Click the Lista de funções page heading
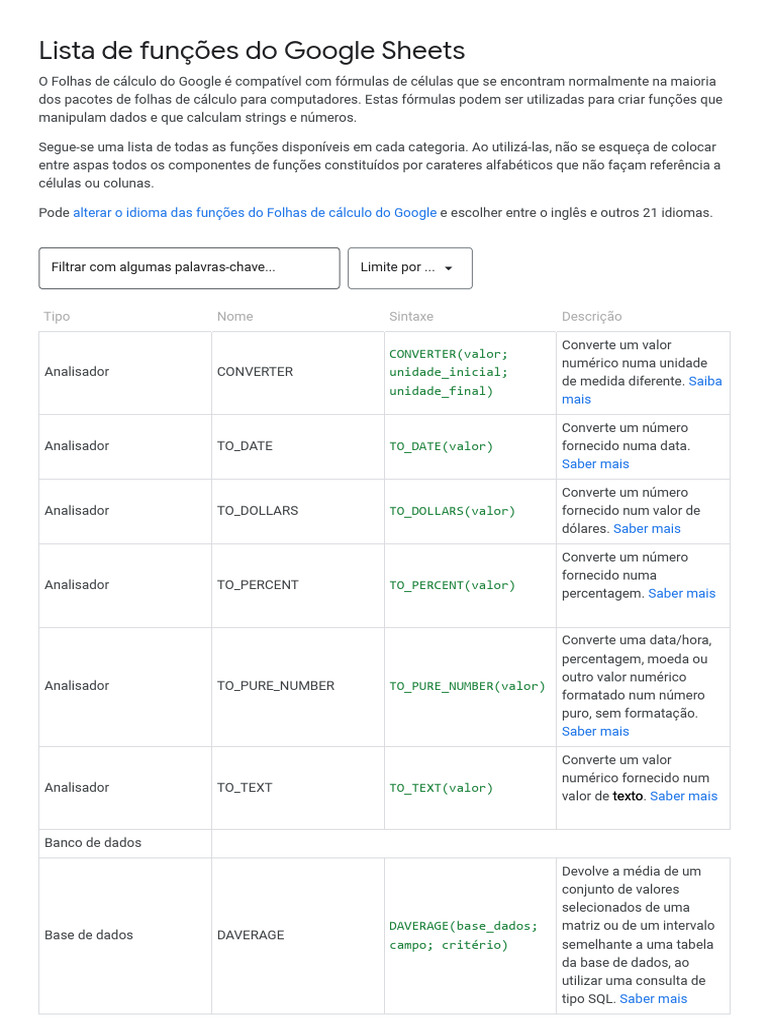 click(x=252, y=50)
